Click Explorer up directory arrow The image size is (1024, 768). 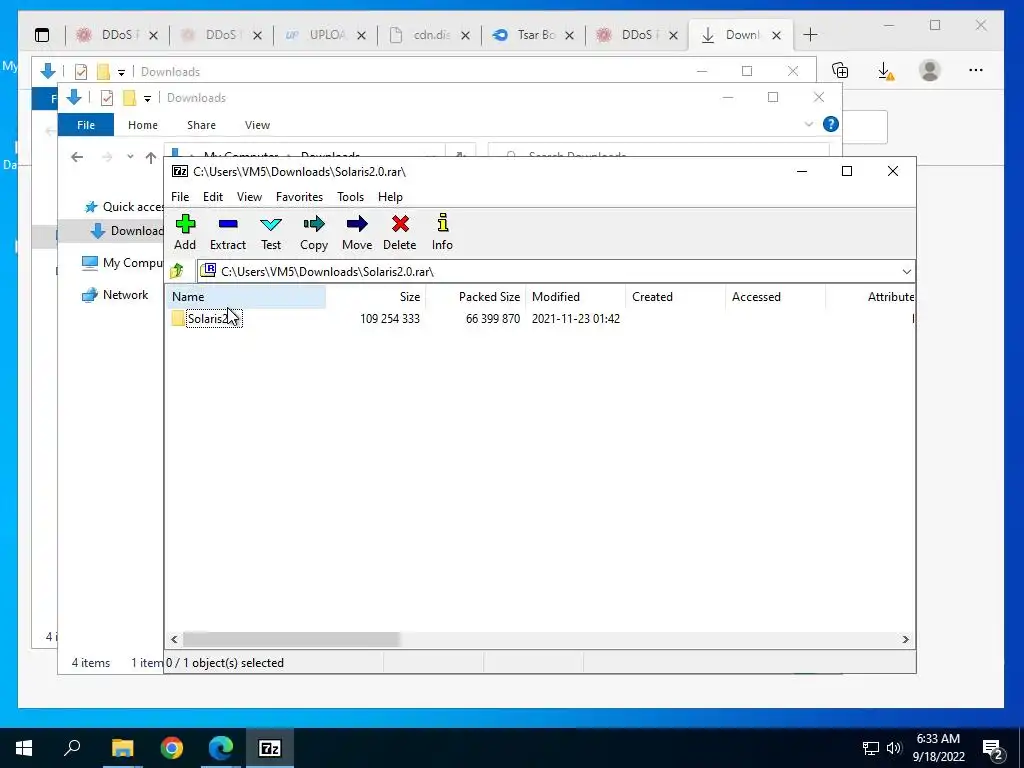coord(151,157)
